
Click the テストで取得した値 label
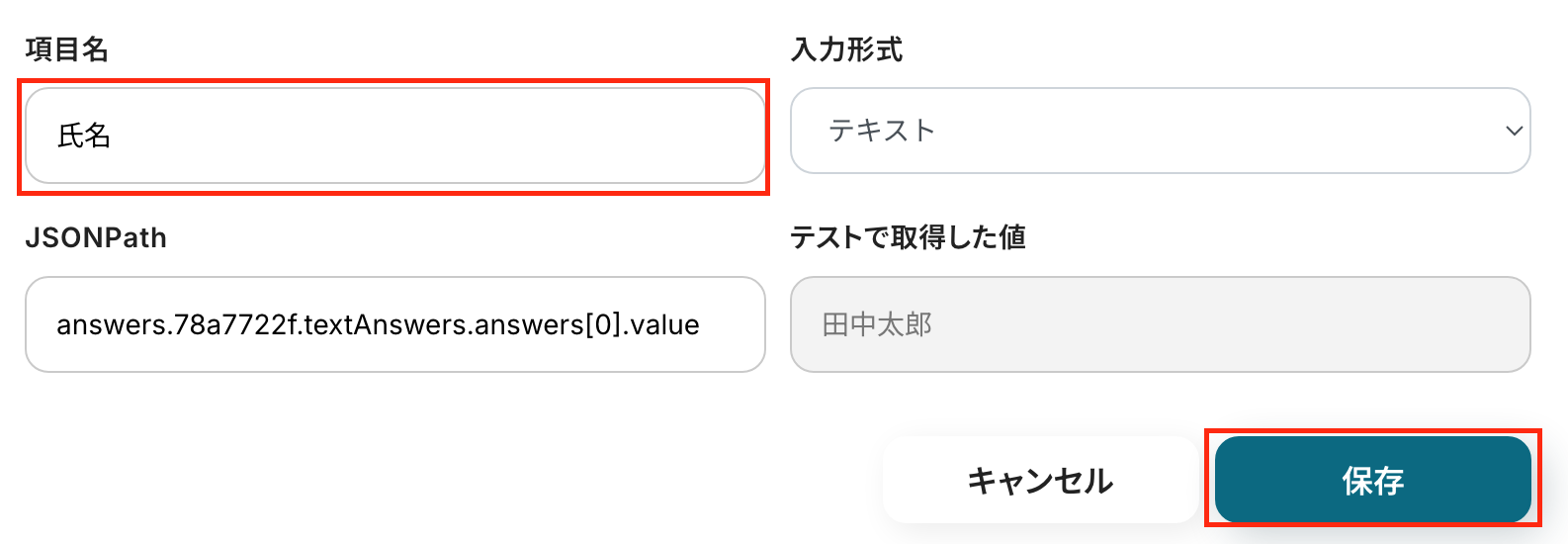(908, 238)
